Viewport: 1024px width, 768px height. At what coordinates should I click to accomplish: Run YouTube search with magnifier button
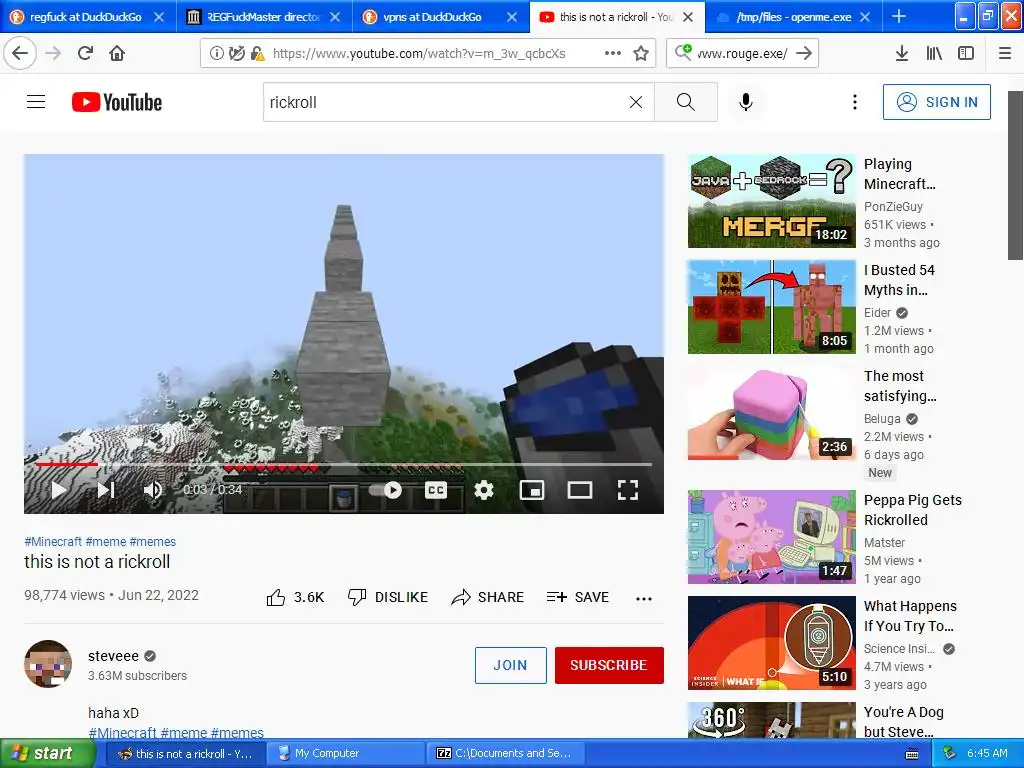(686, 102)
